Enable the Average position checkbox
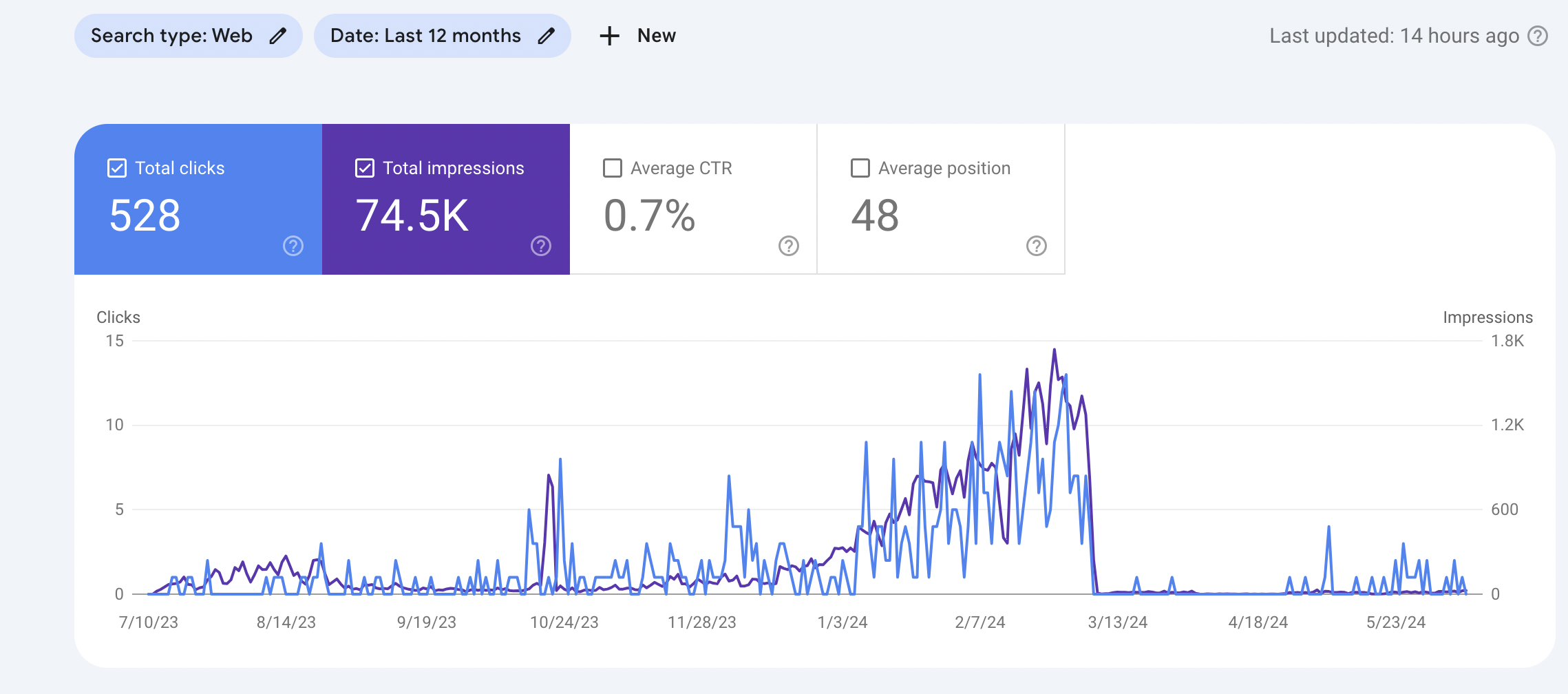This screenshot has width=1568, height=694. pos(860,168)
